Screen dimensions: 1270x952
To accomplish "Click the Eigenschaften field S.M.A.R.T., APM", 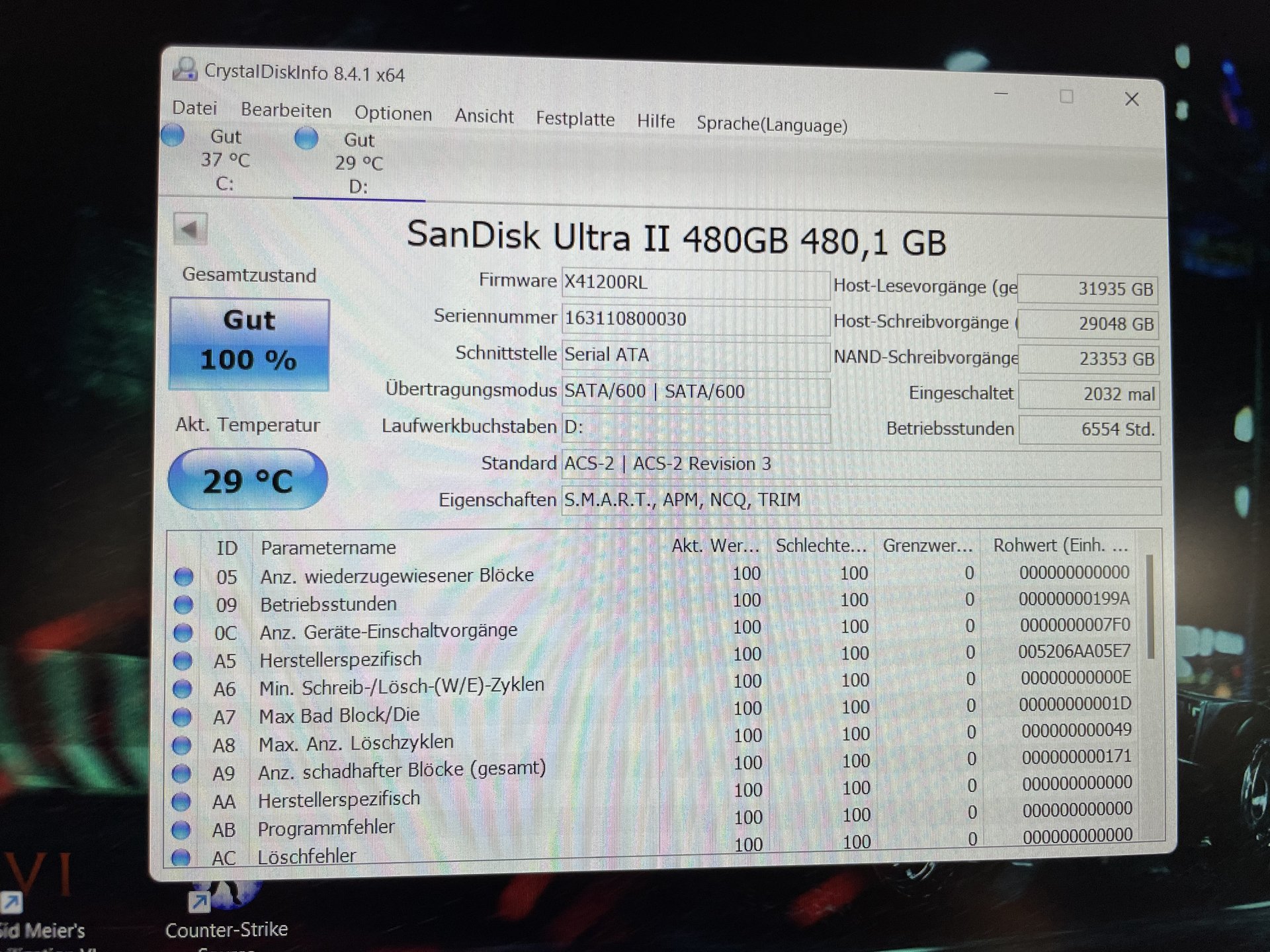I will 861,500.
